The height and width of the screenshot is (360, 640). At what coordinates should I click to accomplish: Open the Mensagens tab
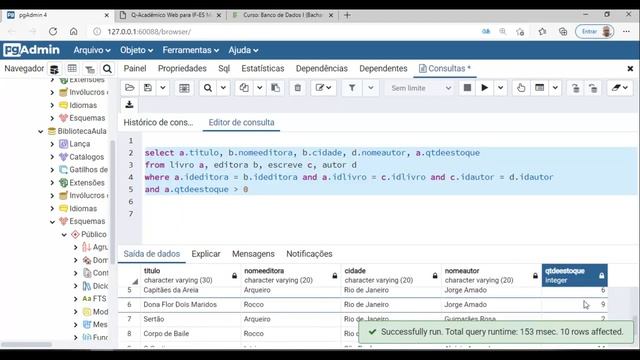coord(253,254)
